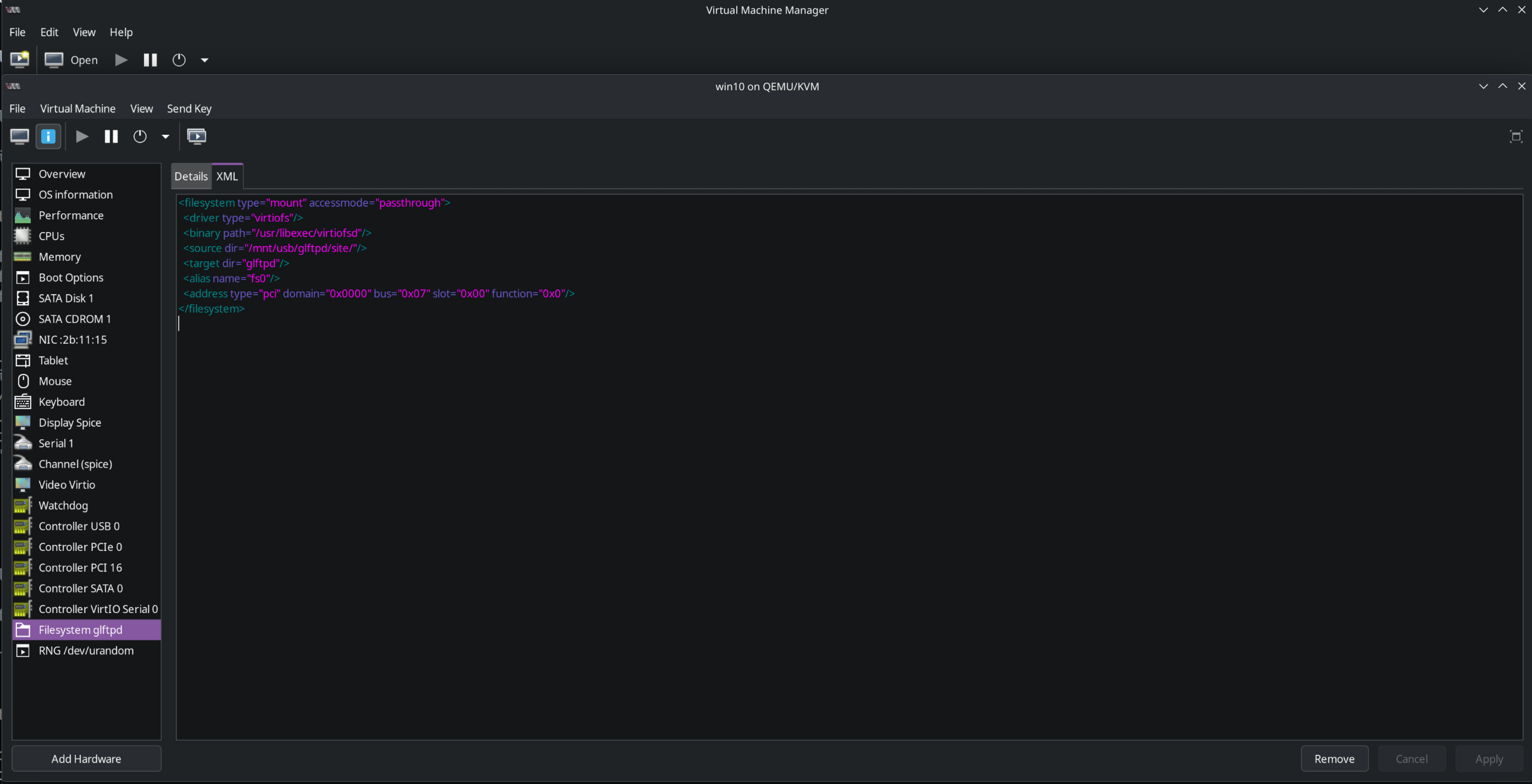Roll down the win10 window shade chevron
This screenshot has width=1532, height=784.
1482,86
